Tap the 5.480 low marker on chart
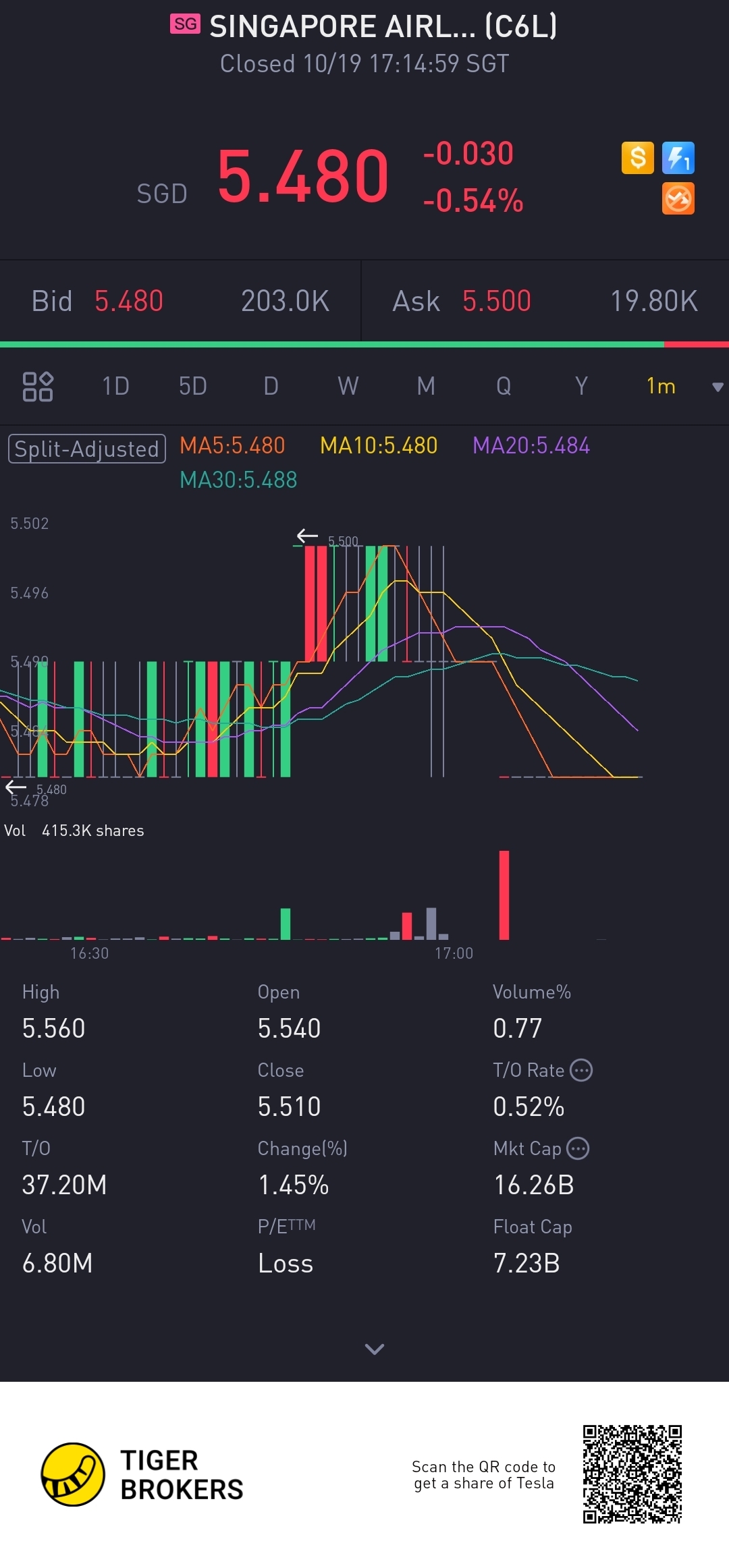729x1568 pixels. (51, 789)
